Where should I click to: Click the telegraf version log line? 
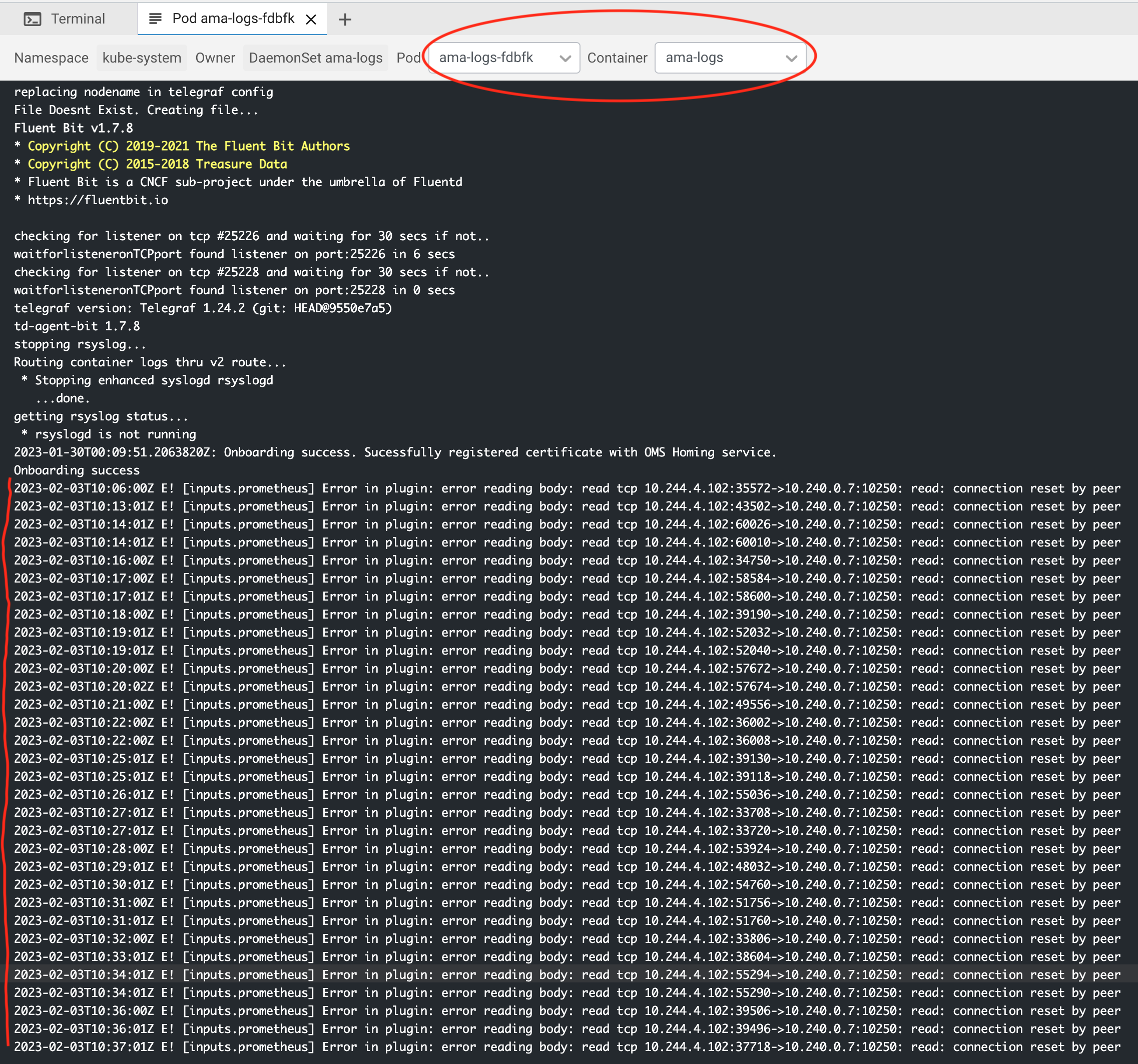(203, 307)
